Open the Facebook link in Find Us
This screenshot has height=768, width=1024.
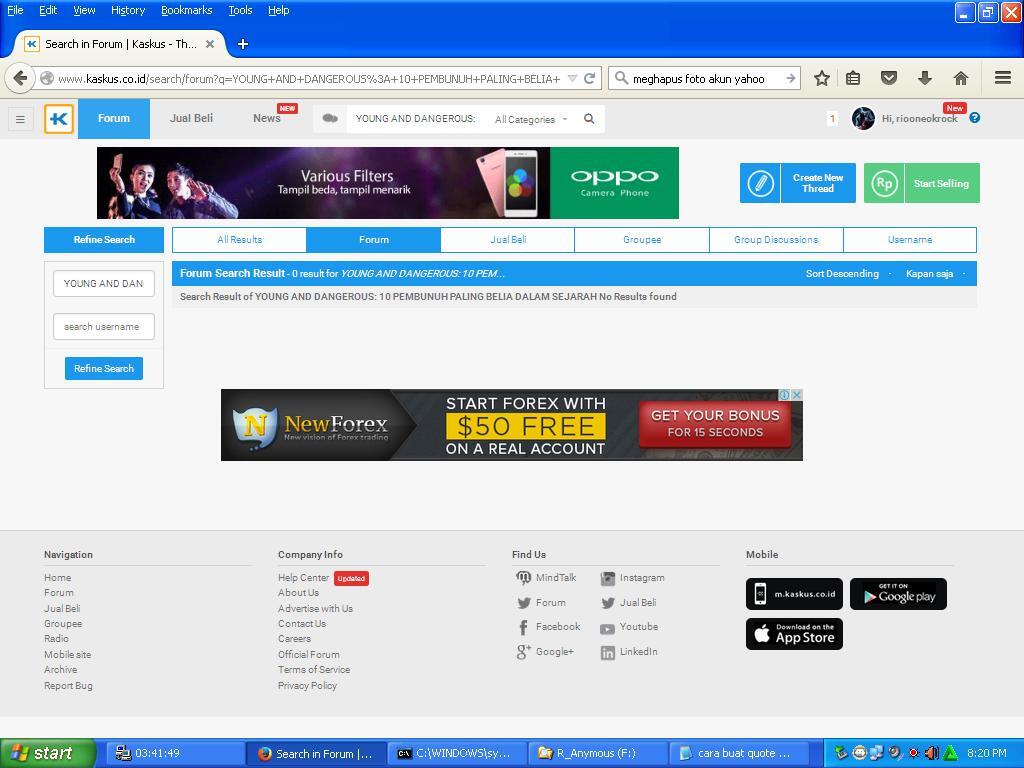click(549, 627)
